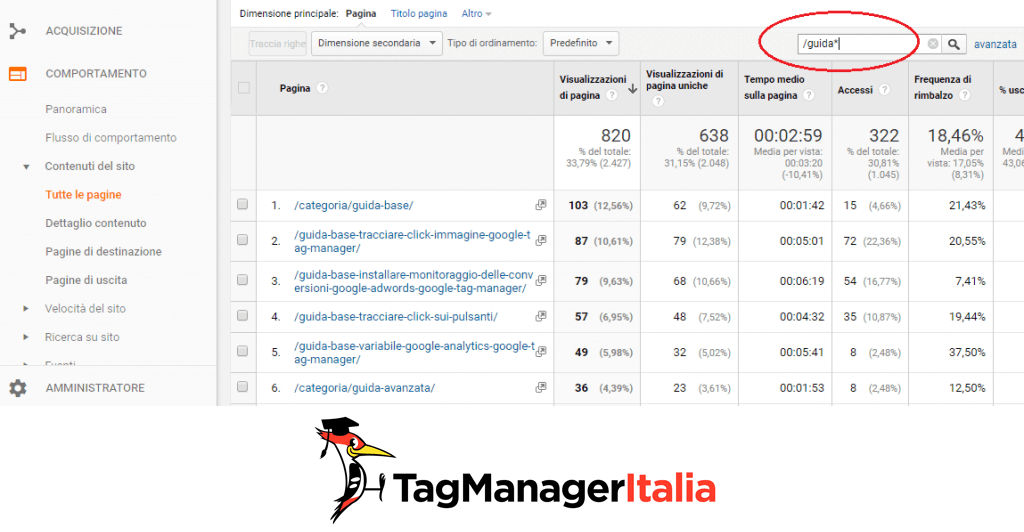1024x532 pixels.
Task: Select the Pagina primary dimension
Action: coord(360,13)
